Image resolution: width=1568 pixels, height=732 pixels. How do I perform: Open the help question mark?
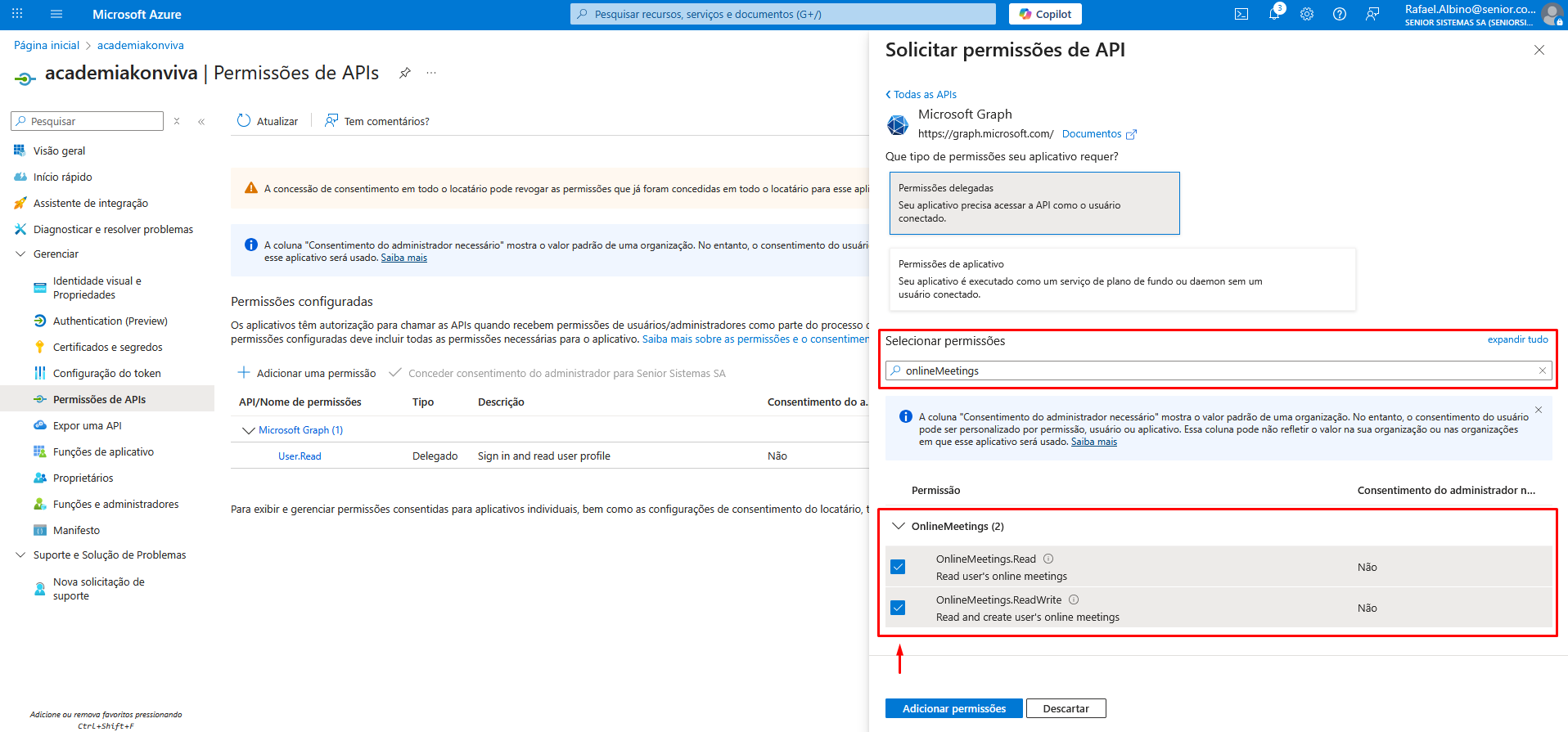[1340, 14]
